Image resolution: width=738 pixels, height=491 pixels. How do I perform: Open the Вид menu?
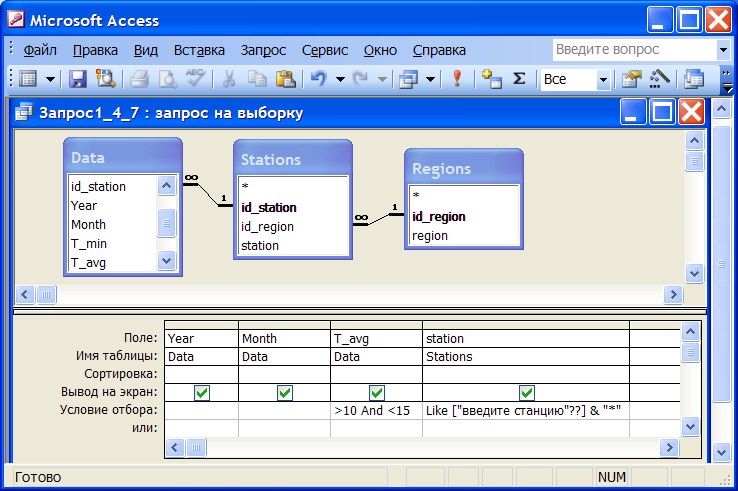[146, 50]
